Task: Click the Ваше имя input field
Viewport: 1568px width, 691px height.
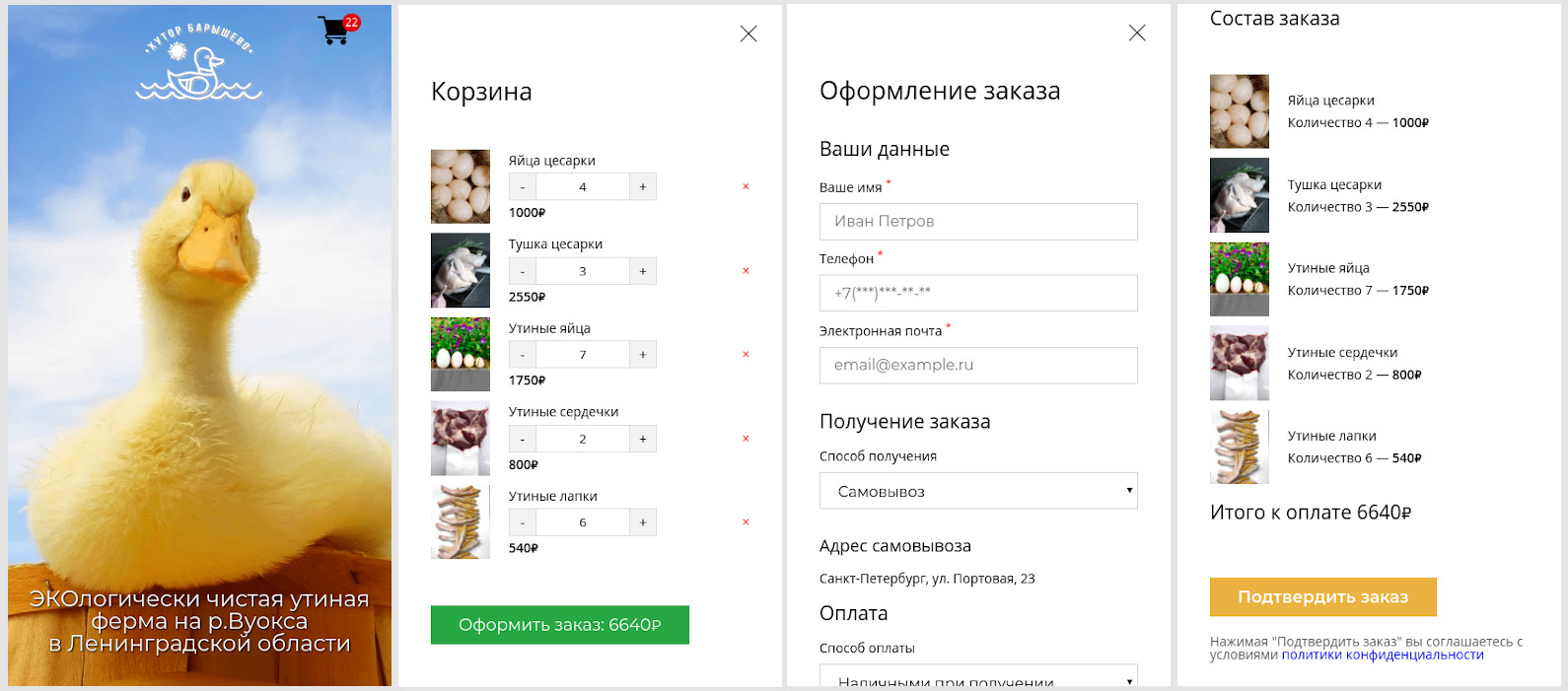Action: coord(978,222)
